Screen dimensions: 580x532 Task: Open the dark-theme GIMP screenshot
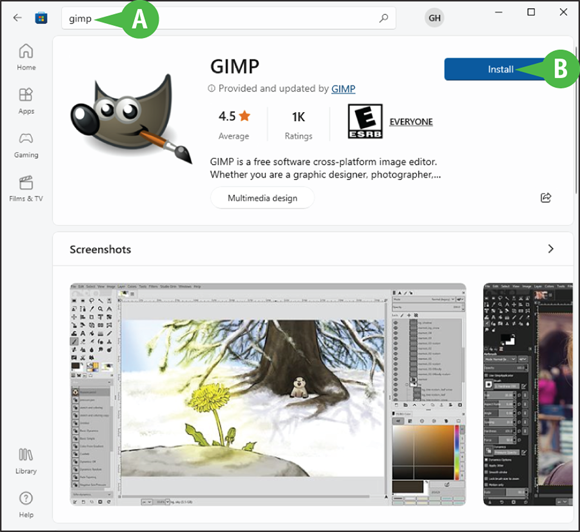[x=528, y=394]
